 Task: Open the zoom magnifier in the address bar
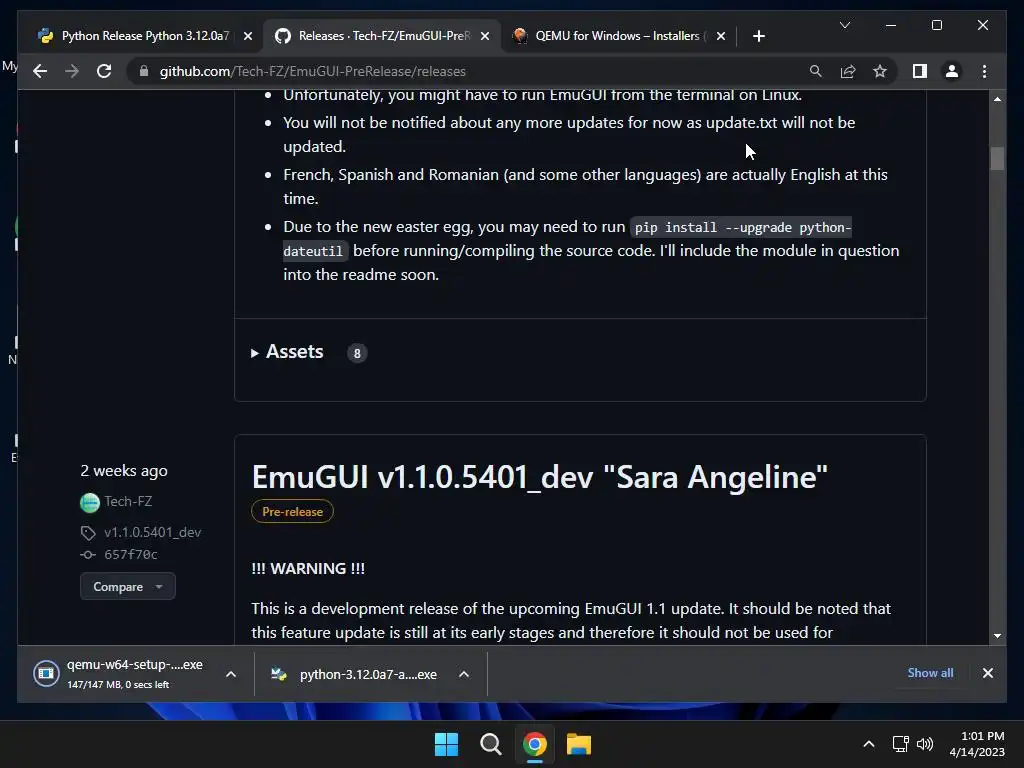tap(816, 71)
